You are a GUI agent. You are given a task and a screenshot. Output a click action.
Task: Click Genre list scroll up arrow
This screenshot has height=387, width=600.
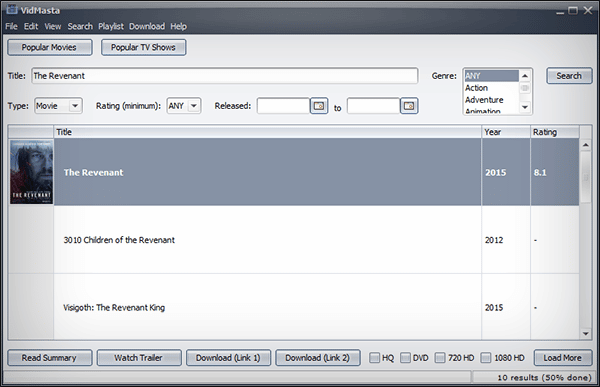[x=525, y=76]
